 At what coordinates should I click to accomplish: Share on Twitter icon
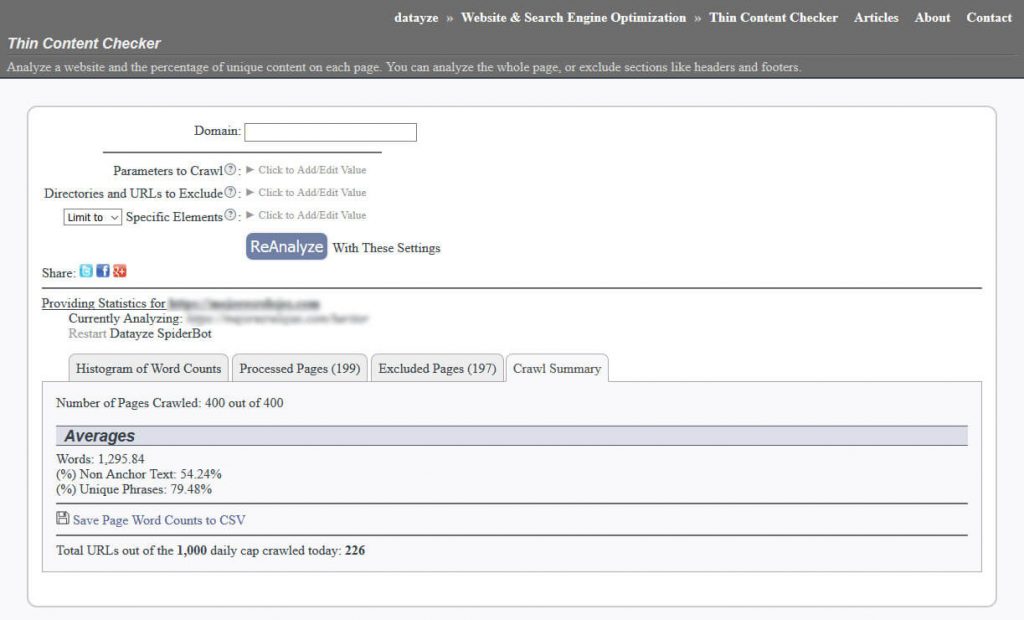pyautogui.click(x=86, y=271)
